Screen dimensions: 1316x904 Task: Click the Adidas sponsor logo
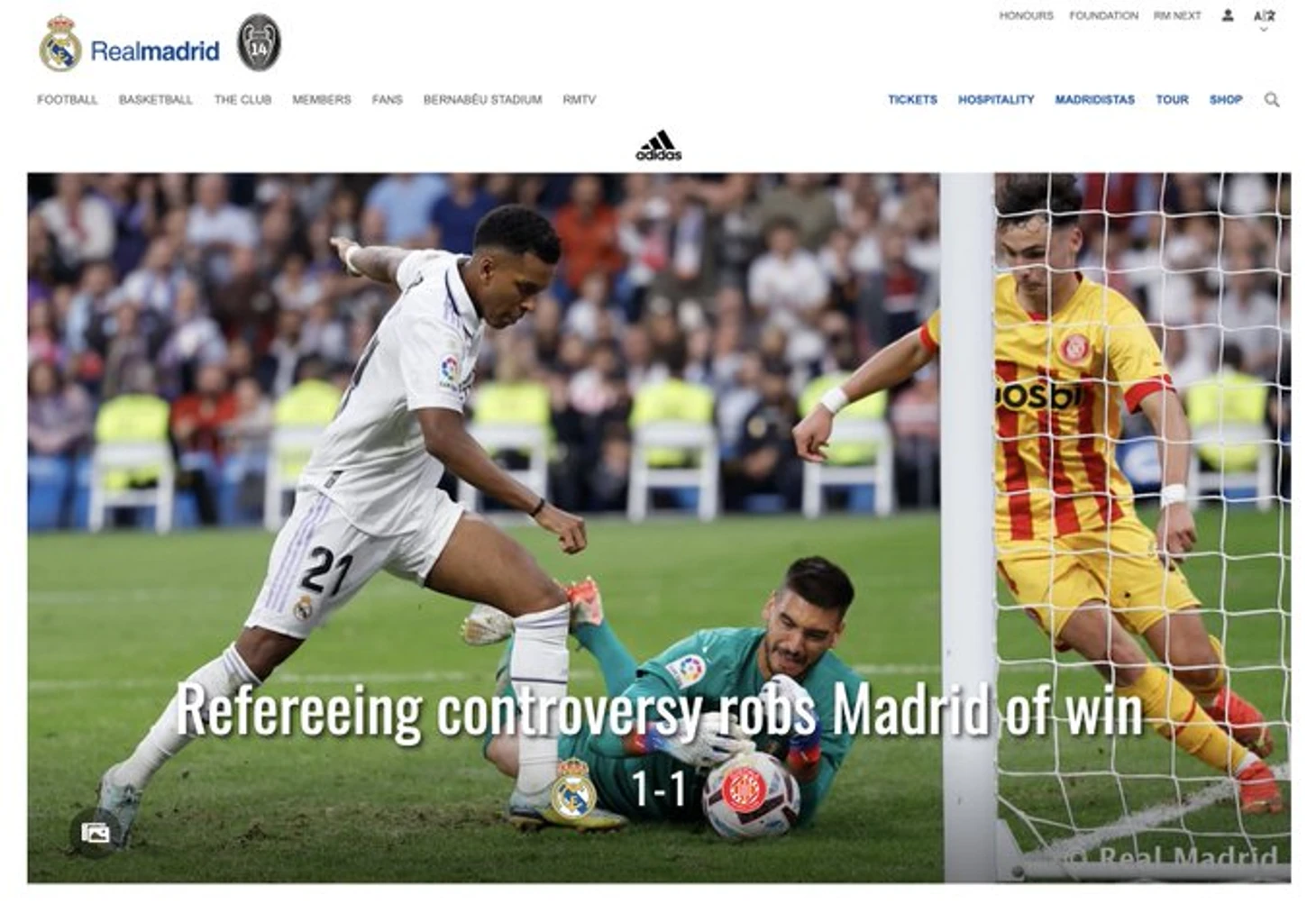659,146
